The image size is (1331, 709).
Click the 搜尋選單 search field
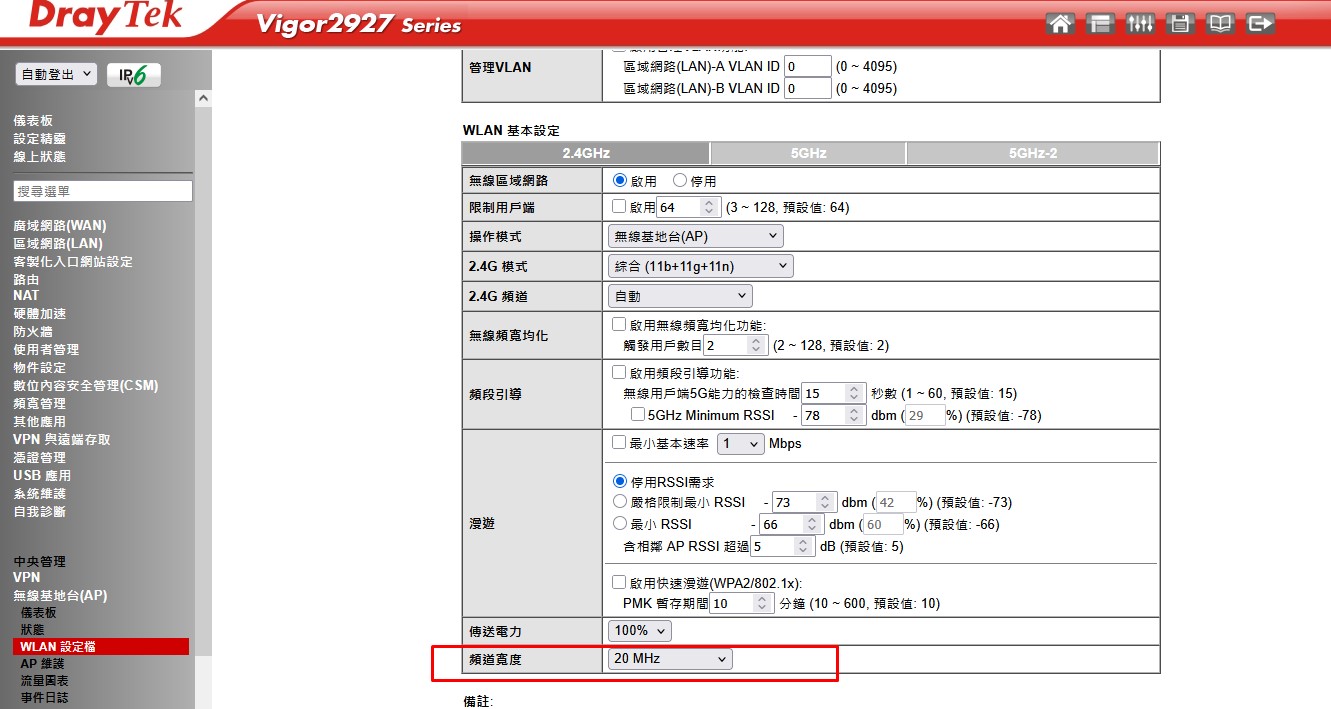103,191
